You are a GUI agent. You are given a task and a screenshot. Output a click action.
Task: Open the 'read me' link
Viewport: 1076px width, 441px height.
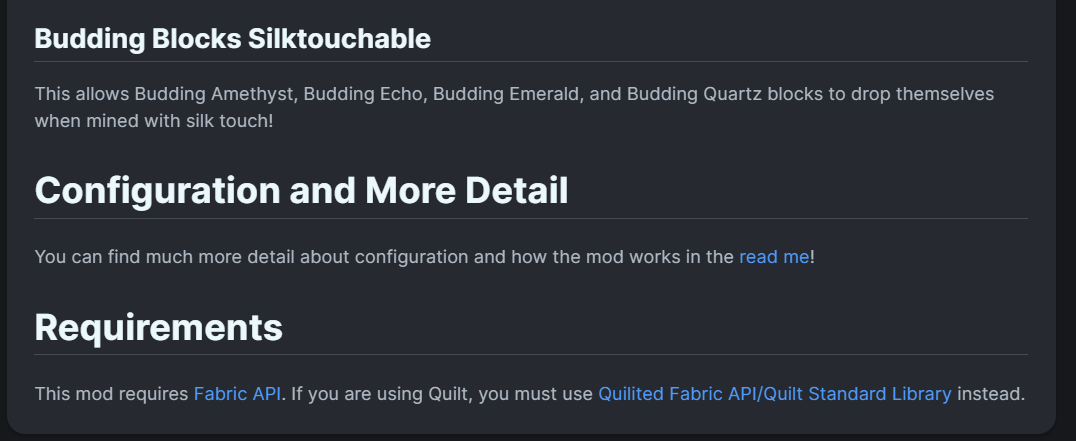773,257
